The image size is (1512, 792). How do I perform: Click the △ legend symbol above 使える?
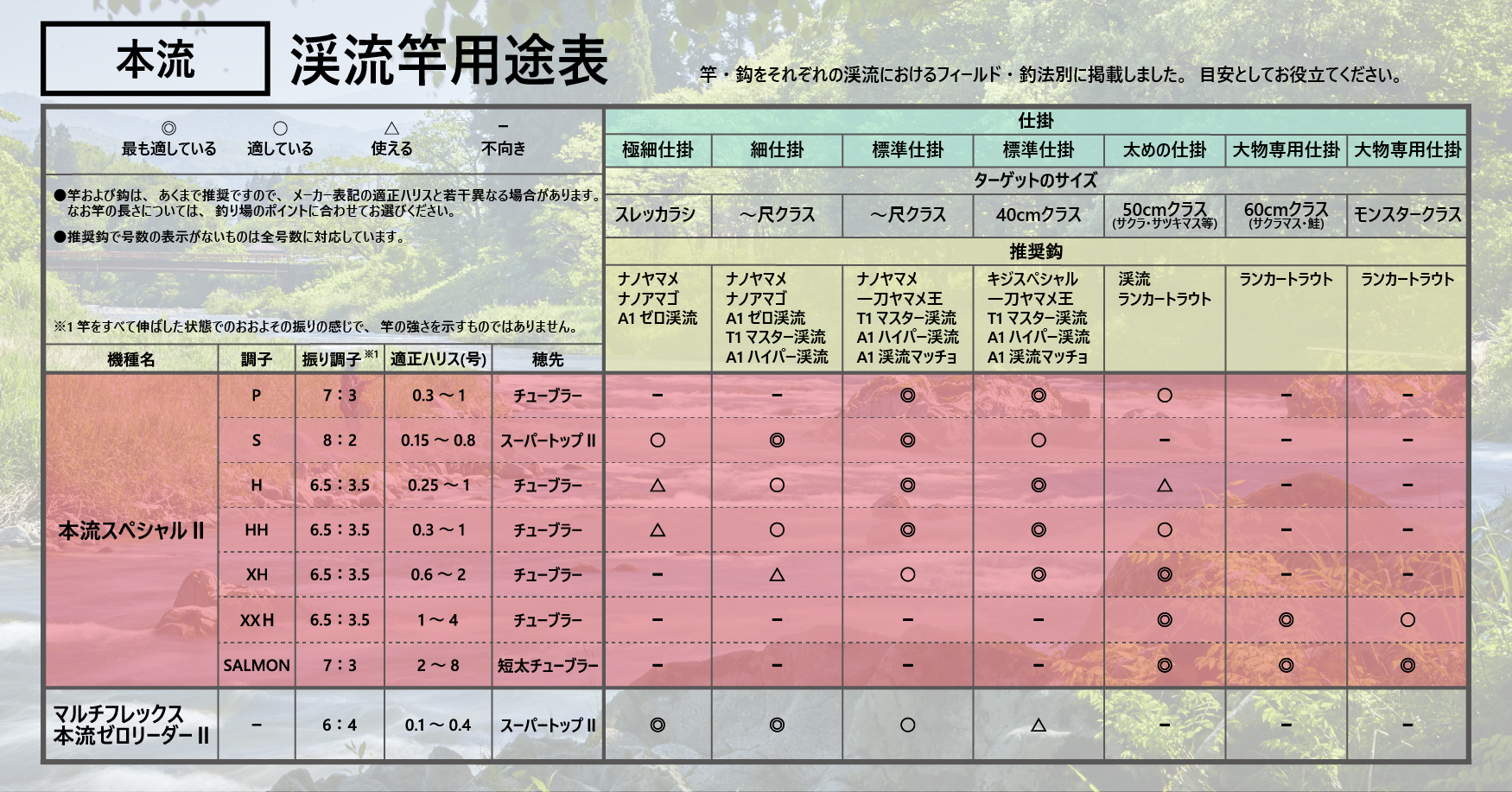pos(391,128)
